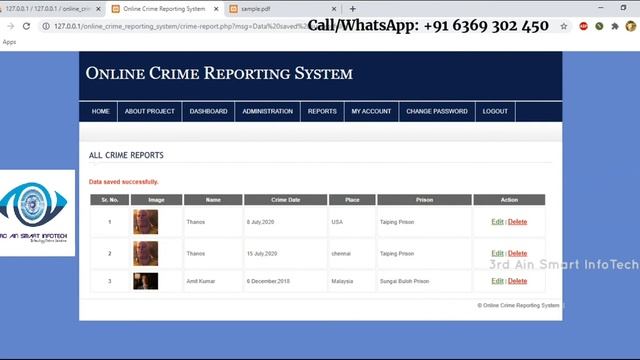Reload the page with the refresh icon
Screen dimensions: 640x360
pyautogui.click(x=27, y=26)
